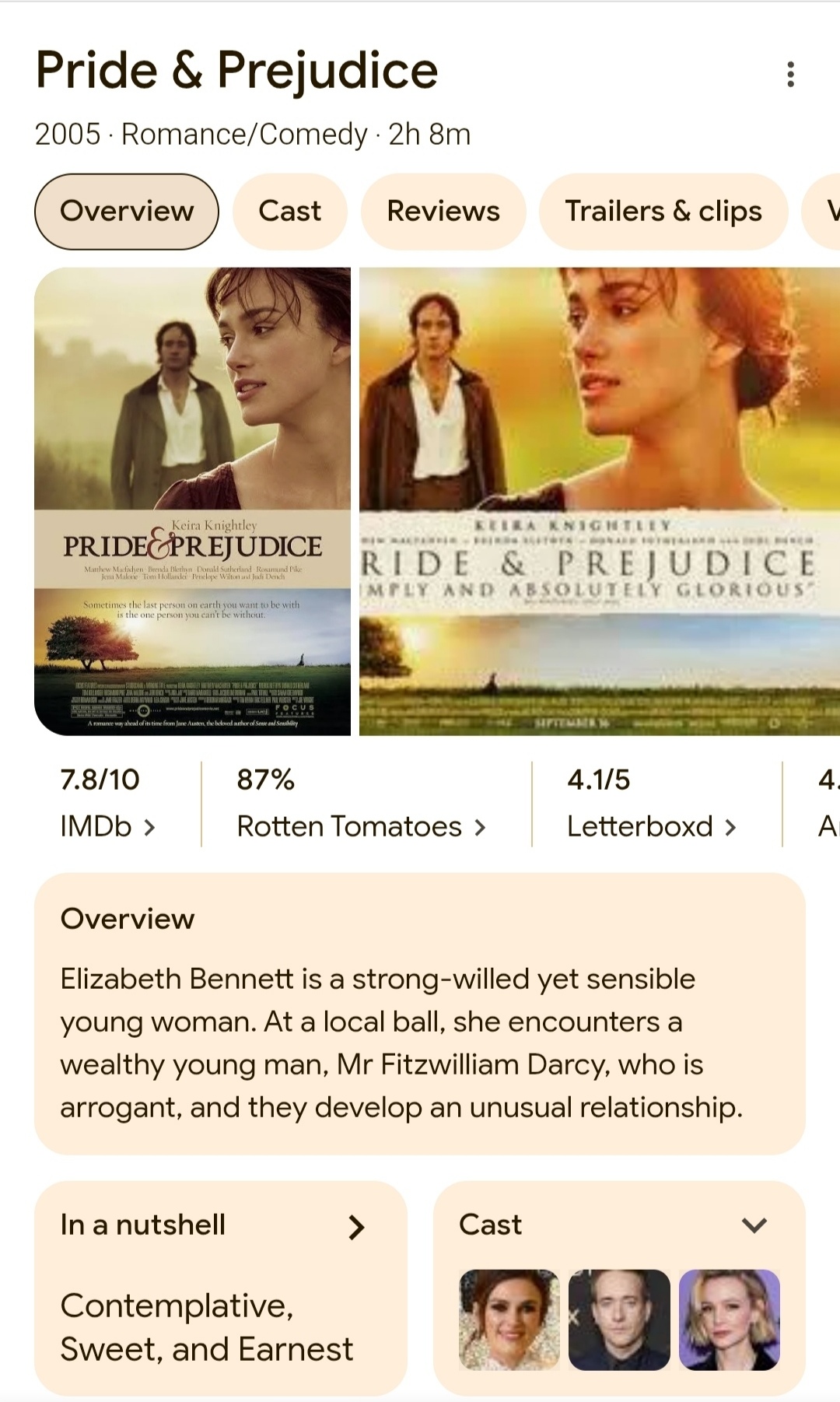
Task: Open the three-dot more options menu
Action: [790, 75]
